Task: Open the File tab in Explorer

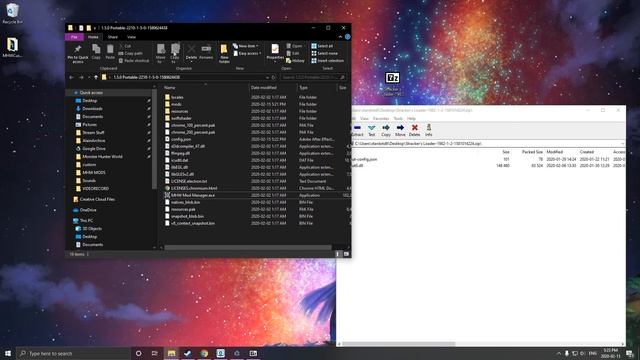Action: pyautogui.click(x=74, y=37)
